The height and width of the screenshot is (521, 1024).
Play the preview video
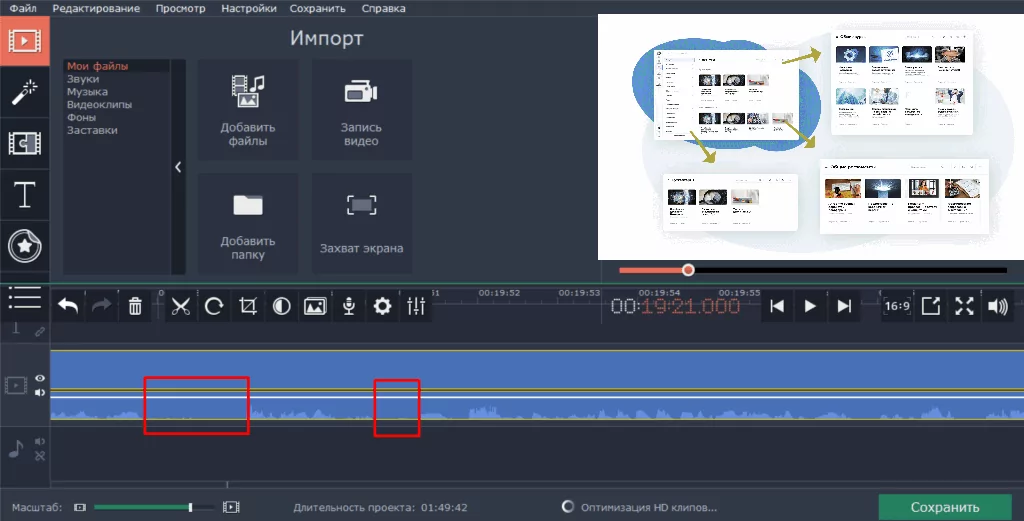(810, 306)
